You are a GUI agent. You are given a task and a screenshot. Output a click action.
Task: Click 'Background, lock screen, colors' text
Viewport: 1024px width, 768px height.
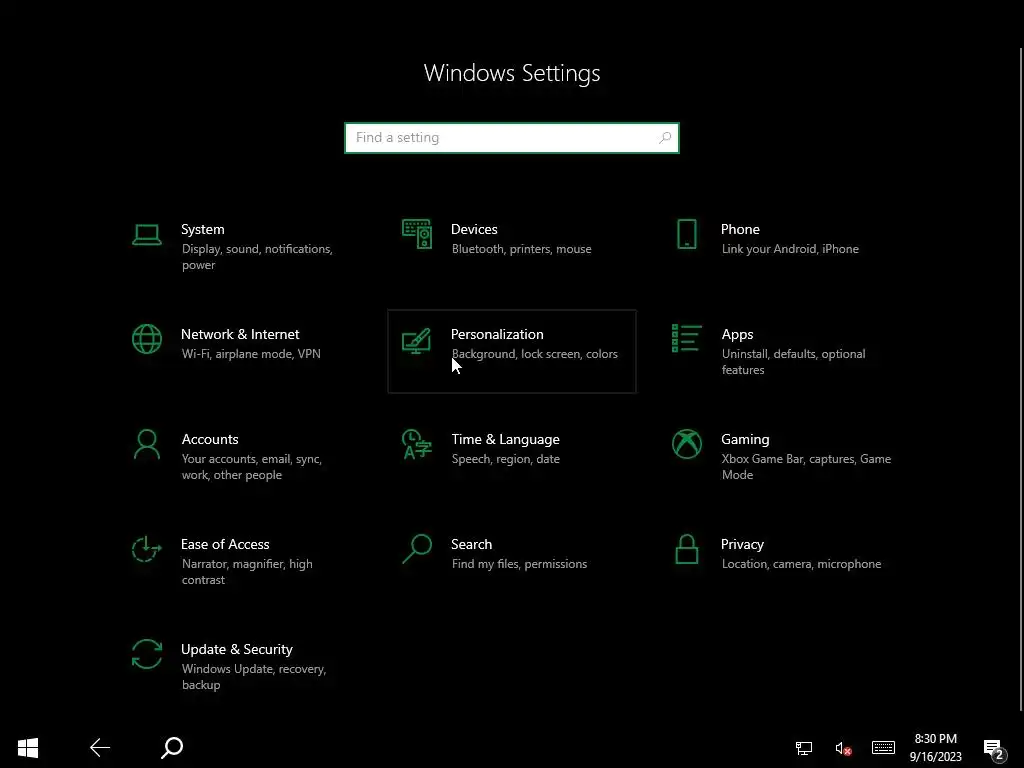pyautogui.click(x=534, y=354)
